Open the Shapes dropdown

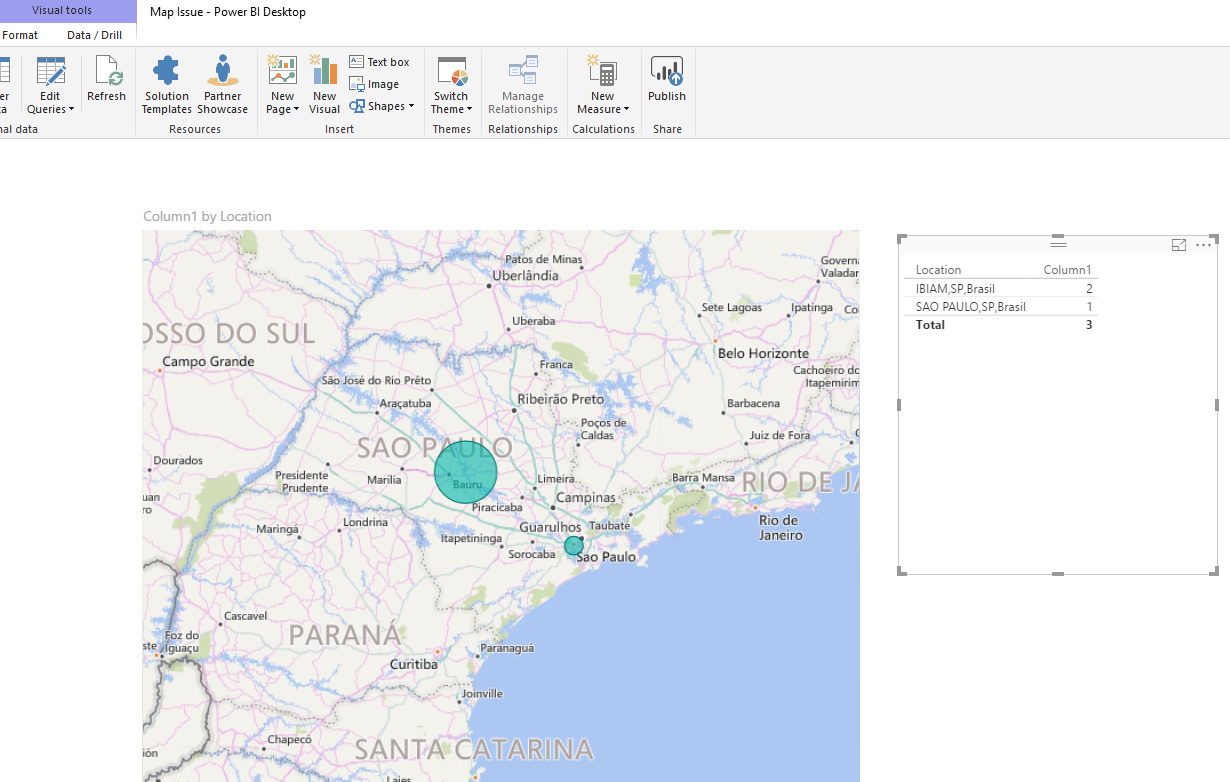tap(381, 106)
